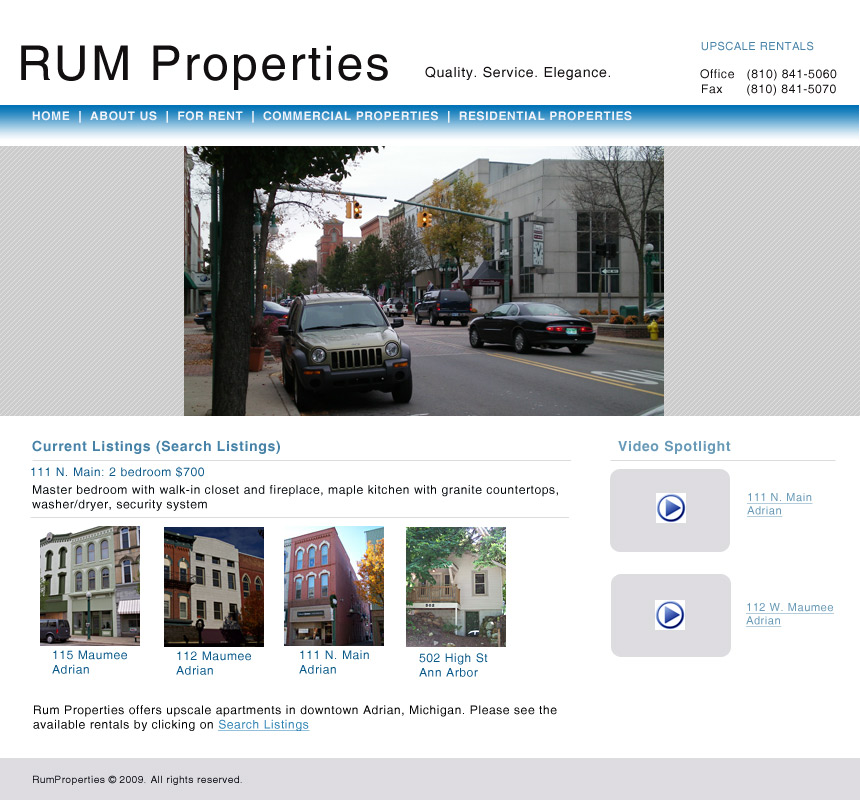This screenshot has width=860, height=800.
Task: Follow the Search Listings link in paragraph
Action: [263, 725]
